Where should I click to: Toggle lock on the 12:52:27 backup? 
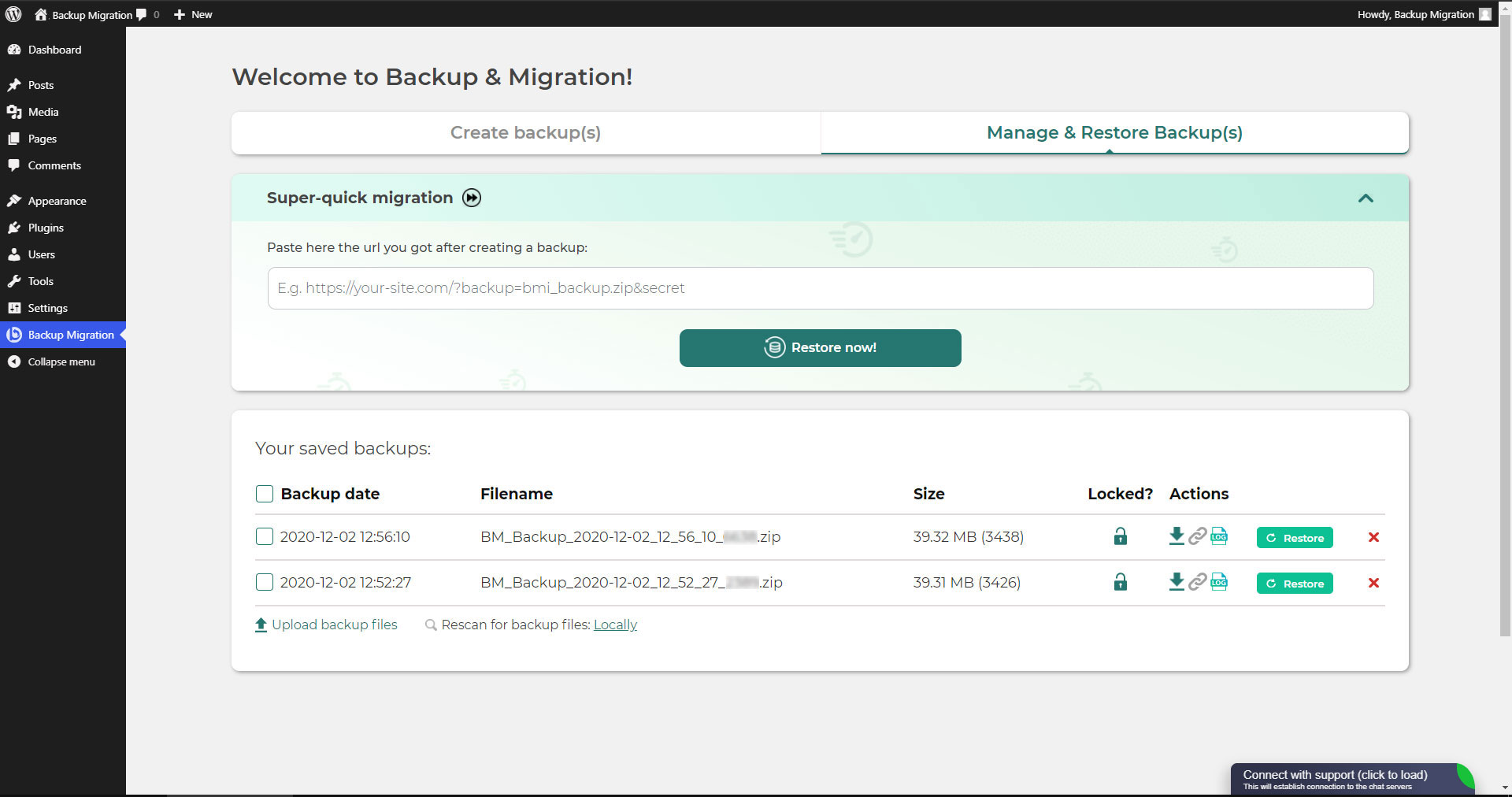coord(1121,582)
